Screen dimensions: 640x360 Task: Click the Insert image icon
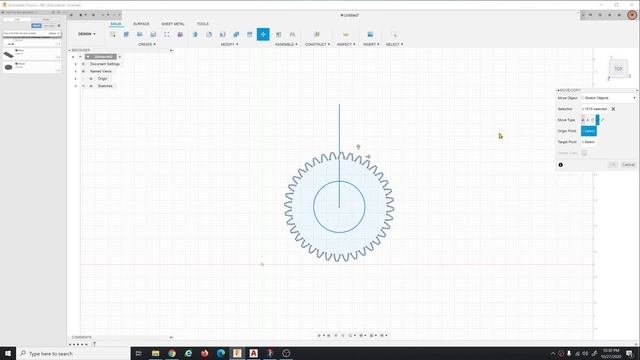pyautogui.click(x=370, y=35)
